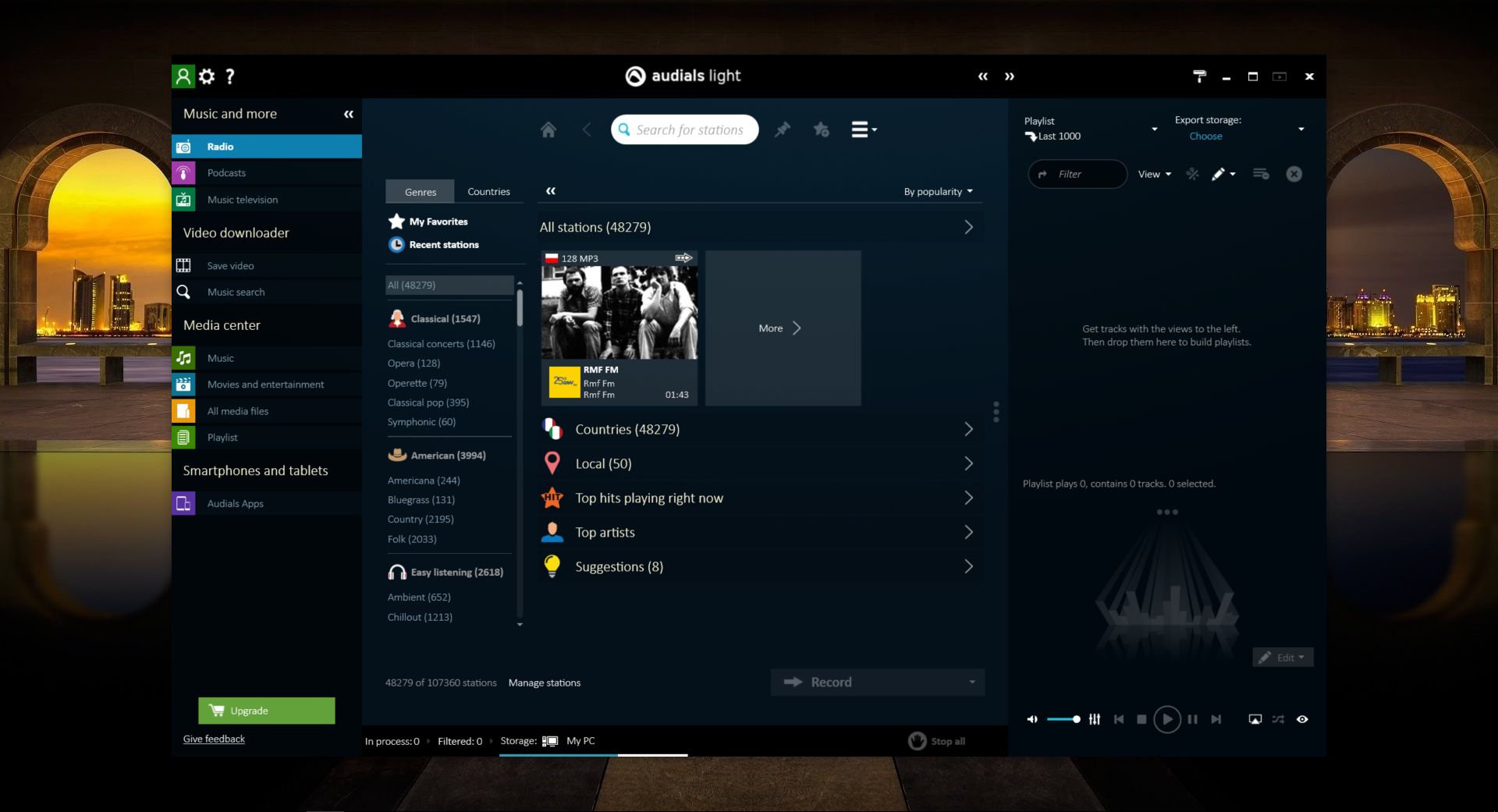Toggle the visualization eye icon
The width and height of the screenshot is (1498, 812).
[x=1302, y=719]
